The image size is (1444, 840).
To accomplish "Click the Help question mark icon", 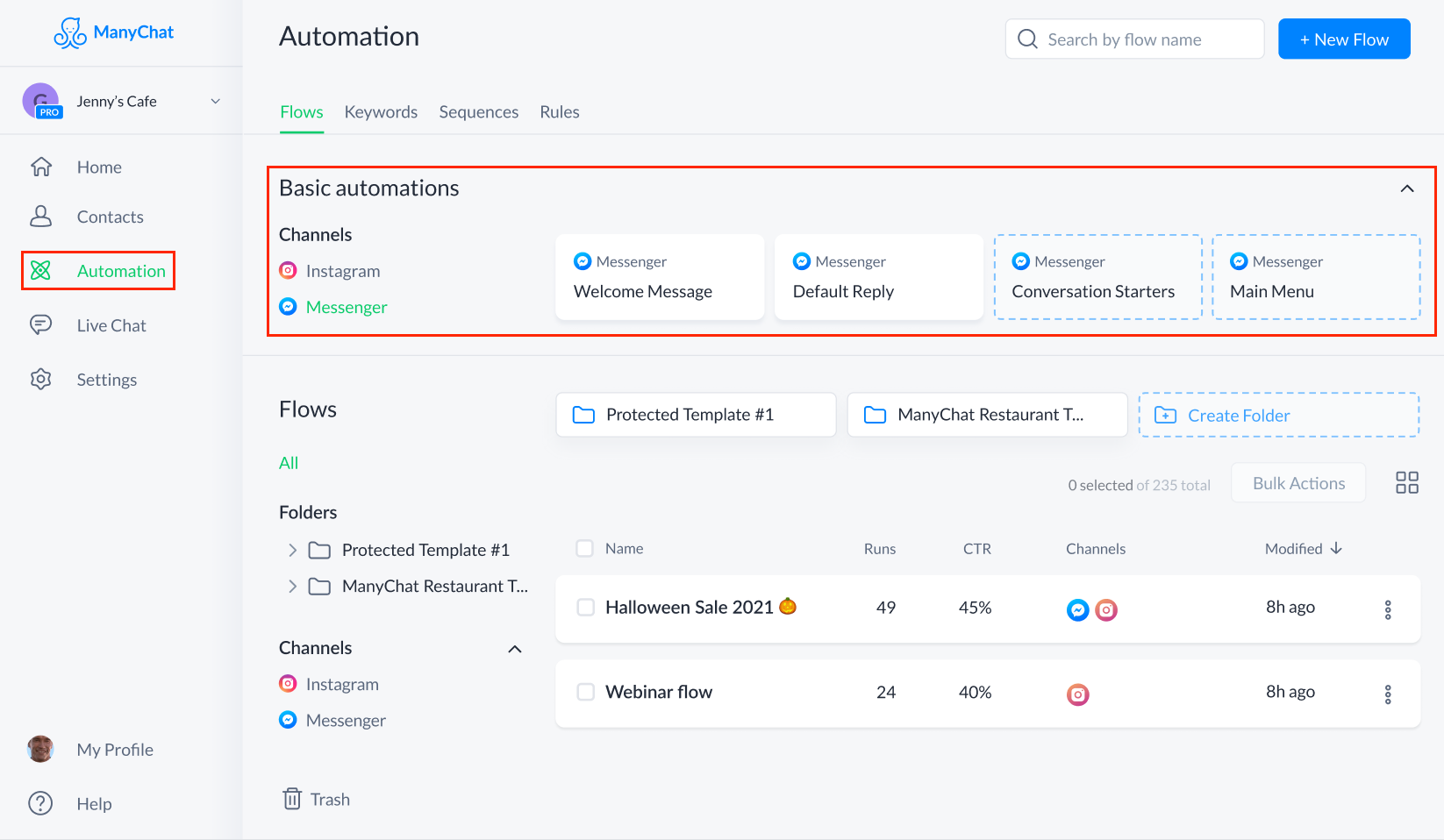I will [40, 803].
